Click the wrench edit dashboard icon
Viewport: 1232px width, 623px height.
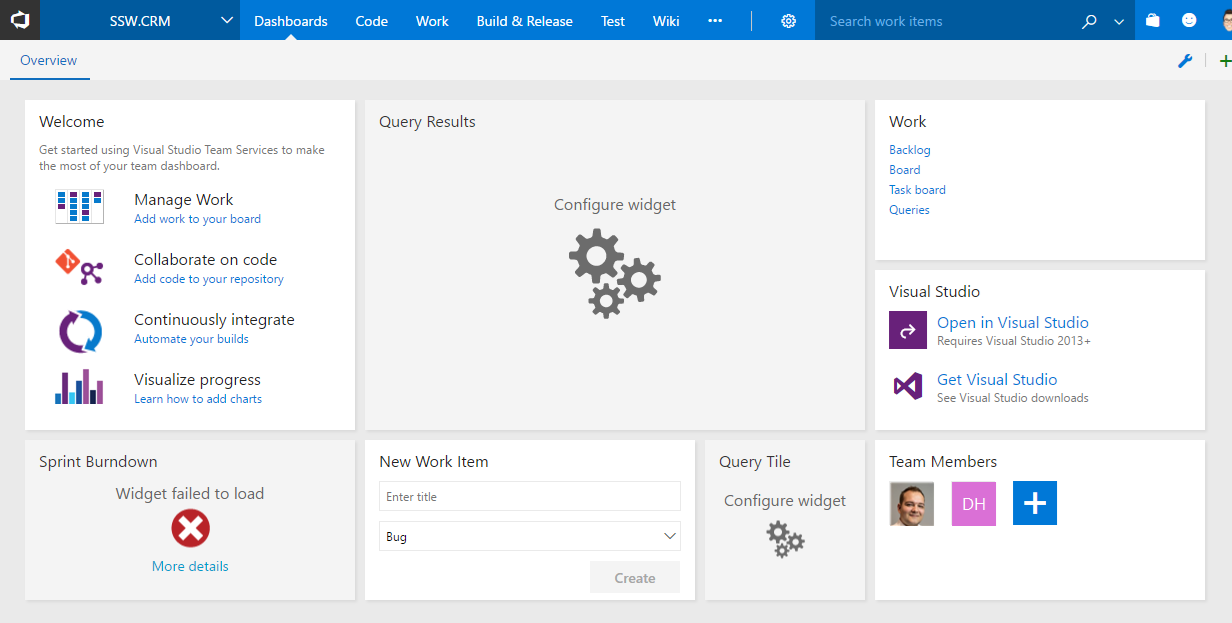point(1185,61)
